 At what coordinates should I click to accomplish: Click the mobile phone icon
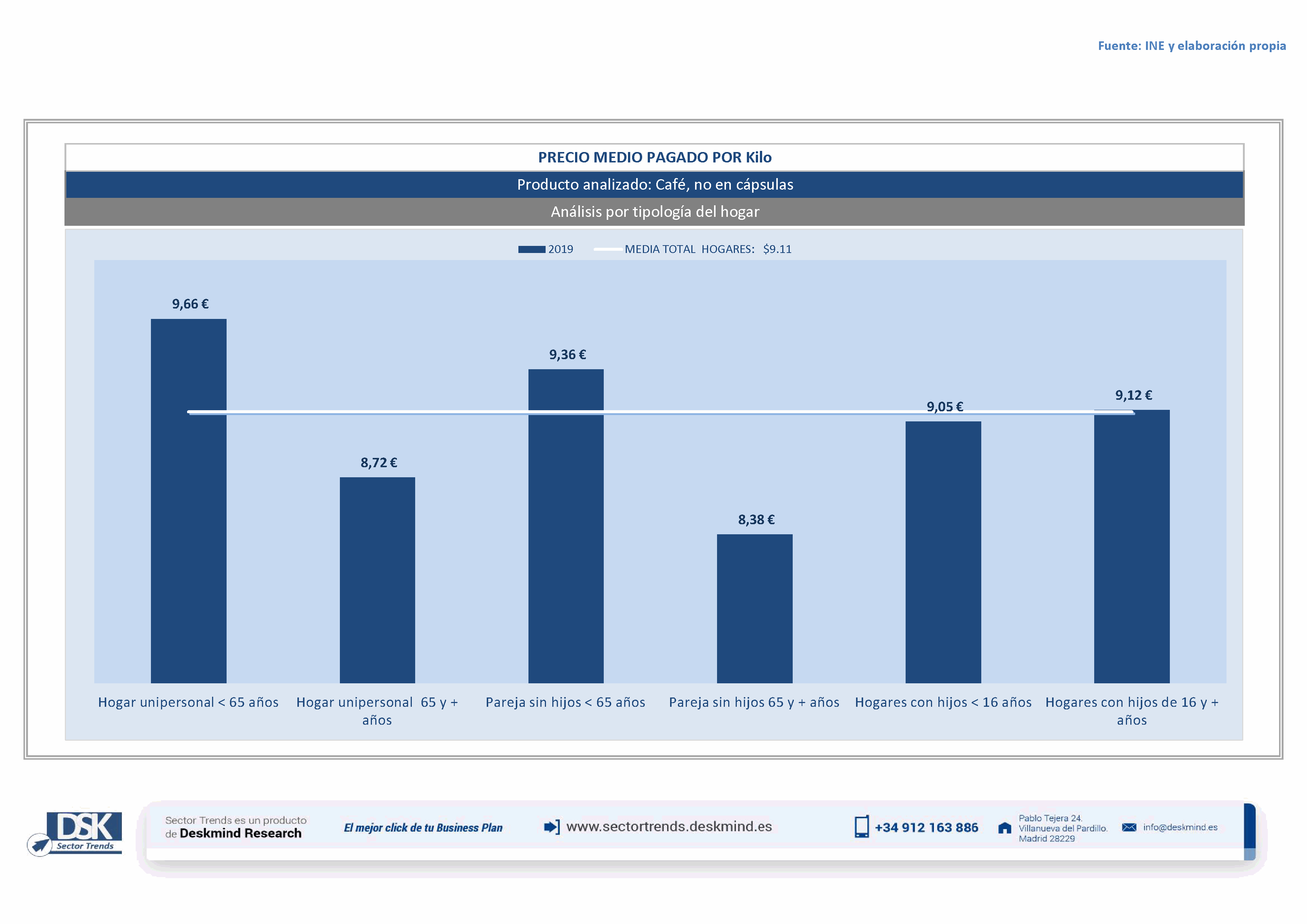point(861,827)
